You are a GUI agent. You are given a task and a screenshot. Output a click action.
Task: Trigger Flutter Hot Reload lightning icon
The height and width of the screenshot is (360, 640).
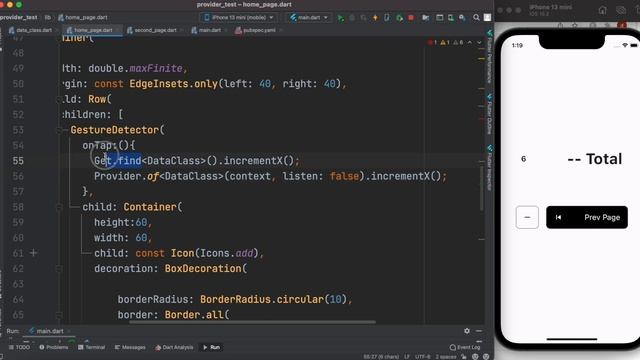(375, 18)
